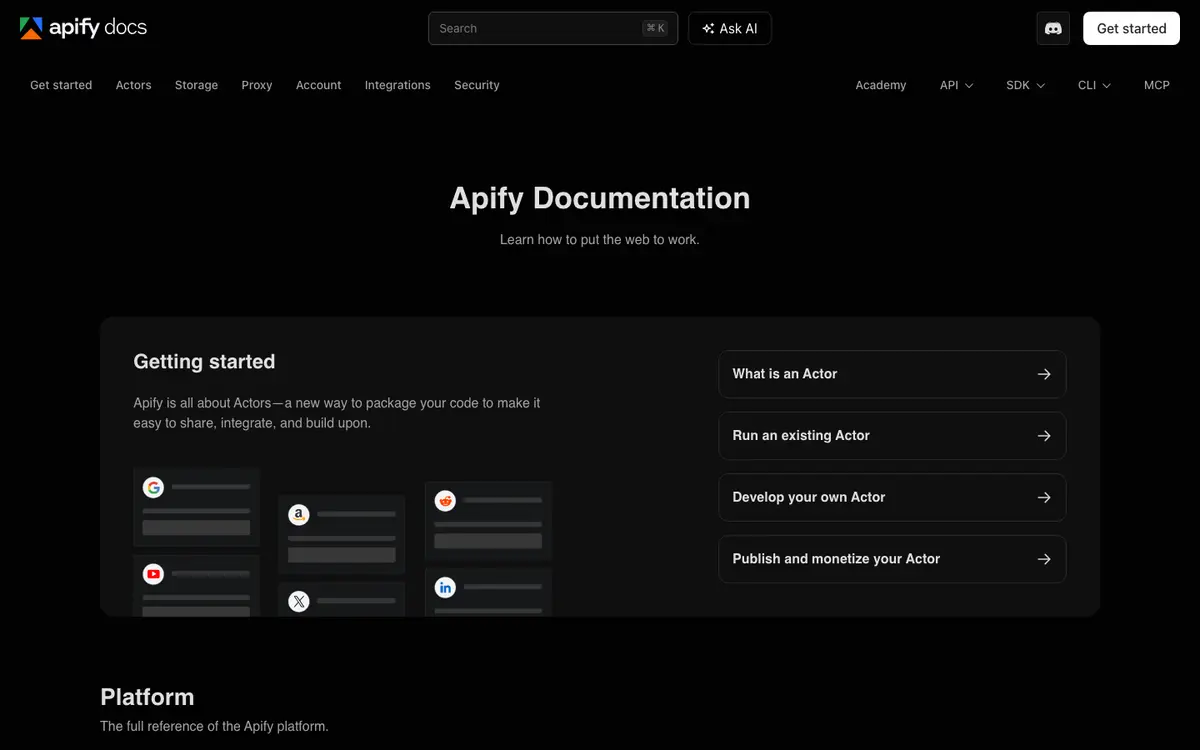
Task: Open the Account nav item
Action: 318,85
